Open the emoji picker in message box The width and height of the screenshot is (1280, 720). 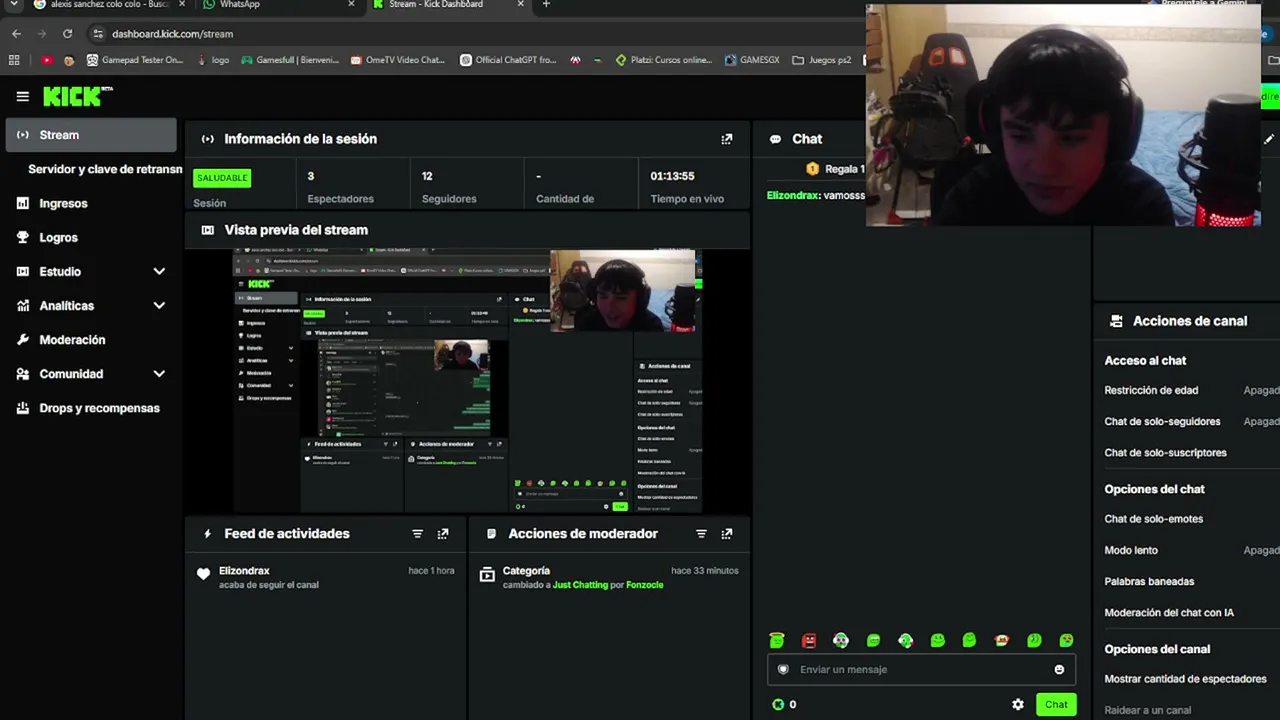(x=1059, y=670)
